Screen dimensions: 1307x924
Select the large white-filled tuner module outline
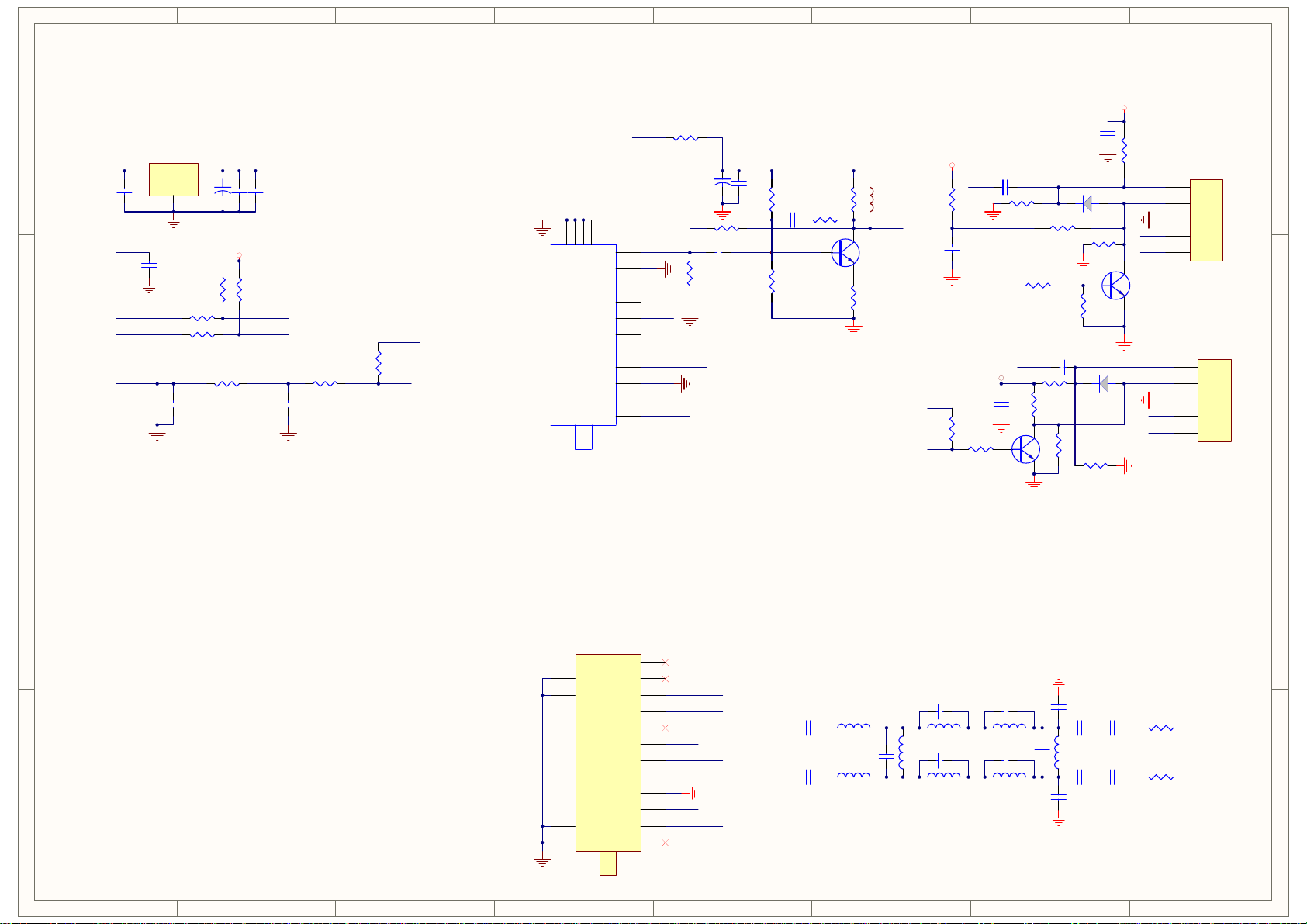coord(583,335)
